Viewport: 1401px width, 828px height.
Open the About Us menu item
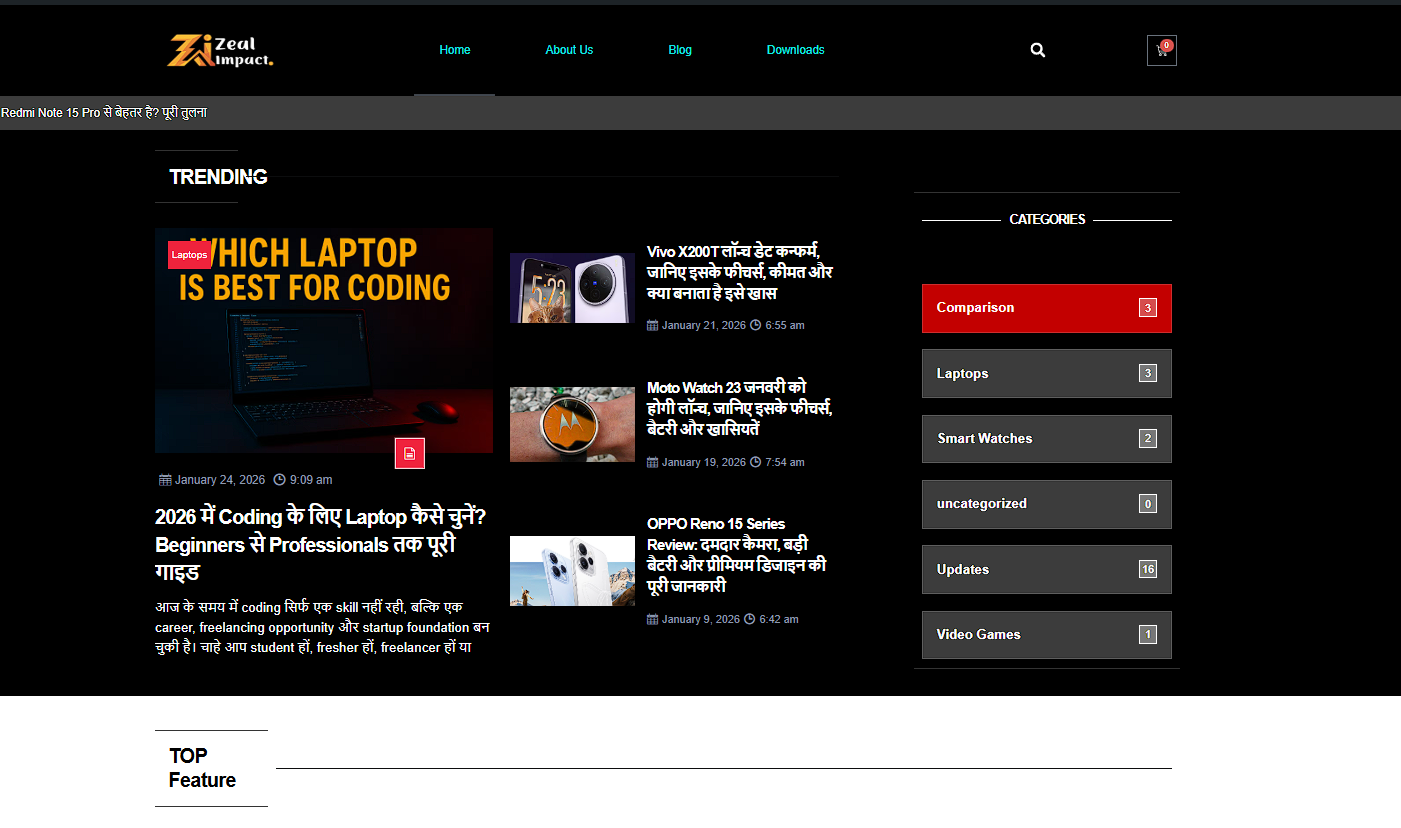pos(569,50)
